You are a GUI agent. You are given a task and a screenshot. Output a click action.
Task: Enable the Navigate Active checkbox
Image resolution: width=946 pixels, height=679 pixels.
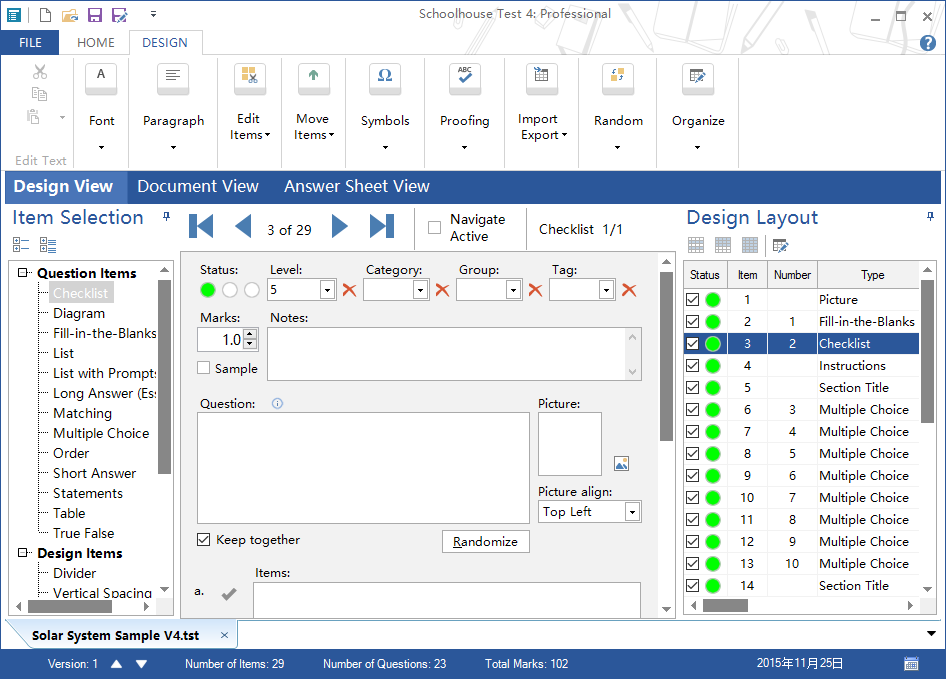click(x=434, y=228)
